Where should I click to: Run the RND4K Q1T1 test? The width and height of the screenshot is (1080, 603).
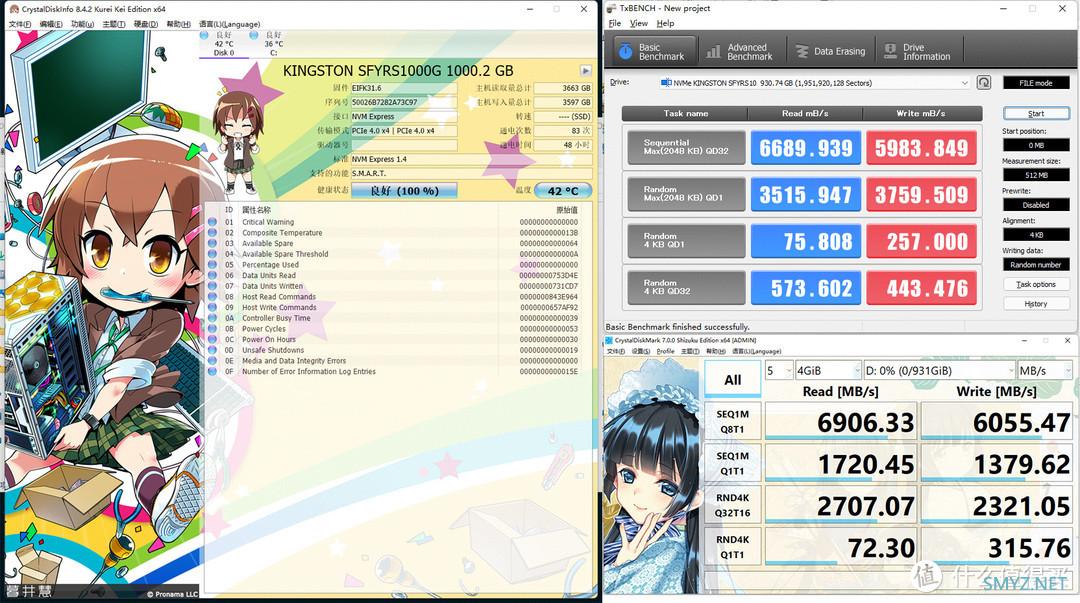[x=732, y=546]
